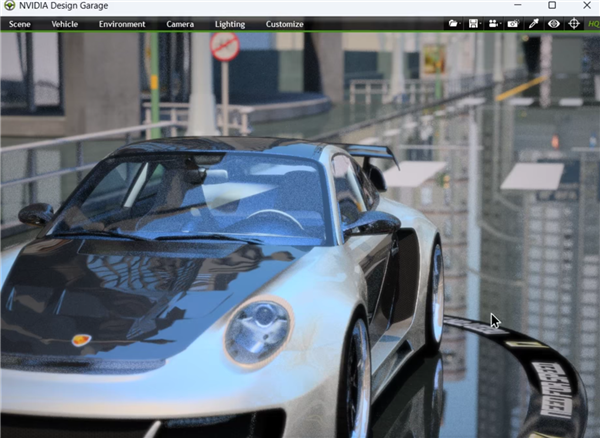Open the Environment menu
Image resolution: width=600 pixels, height=438 pixels.
tap(122, 24)
